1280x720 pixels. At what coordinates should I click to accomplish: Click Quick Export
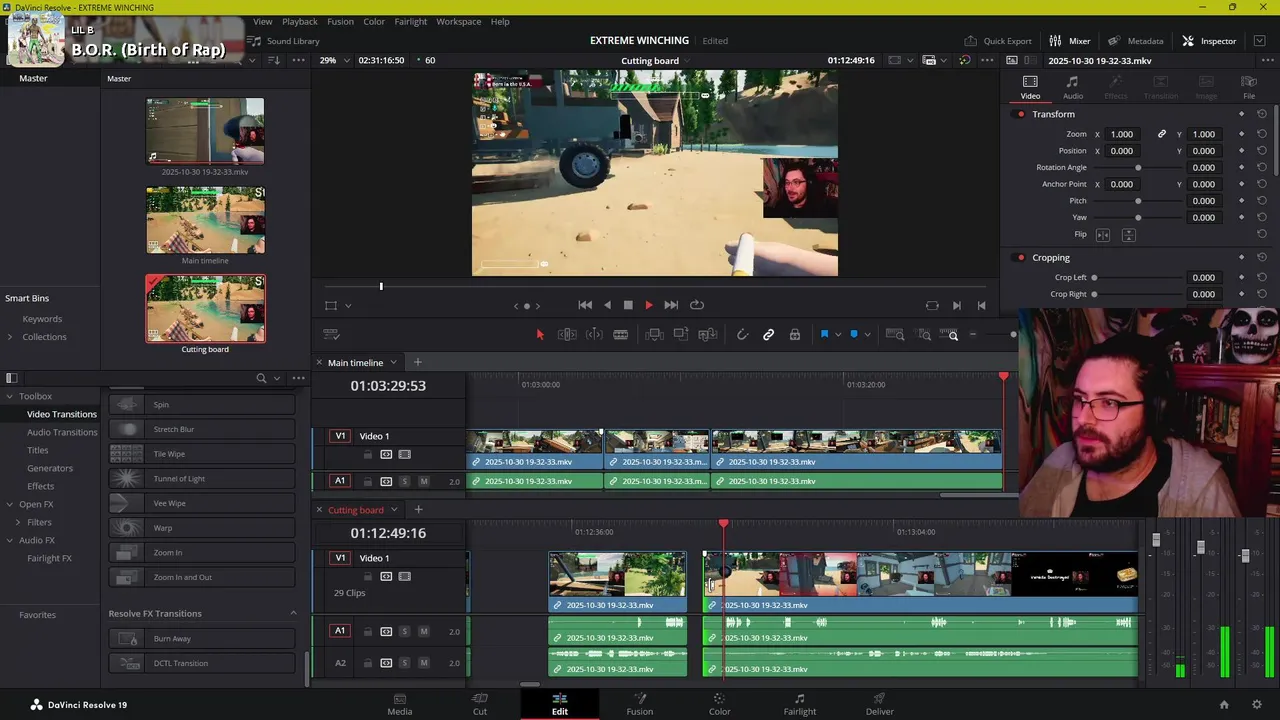[x=998, y=41]
